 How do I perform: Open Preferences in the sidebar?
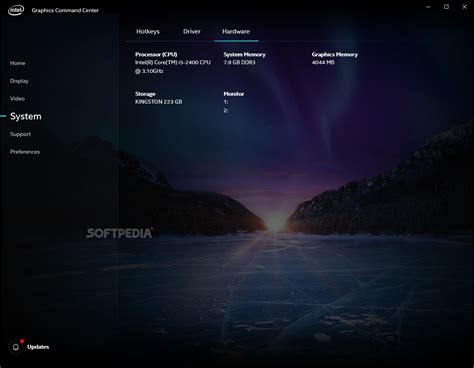25,152
